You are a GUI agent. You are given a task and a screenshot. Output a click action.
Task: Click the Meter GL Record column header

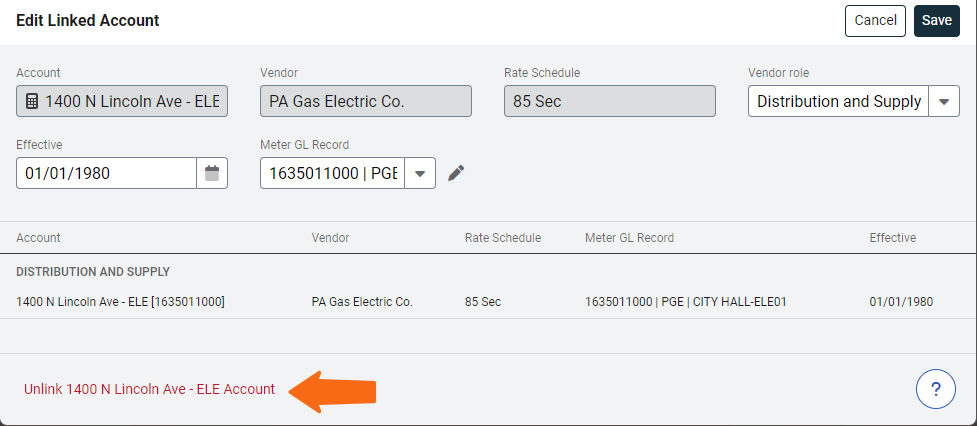629,238
